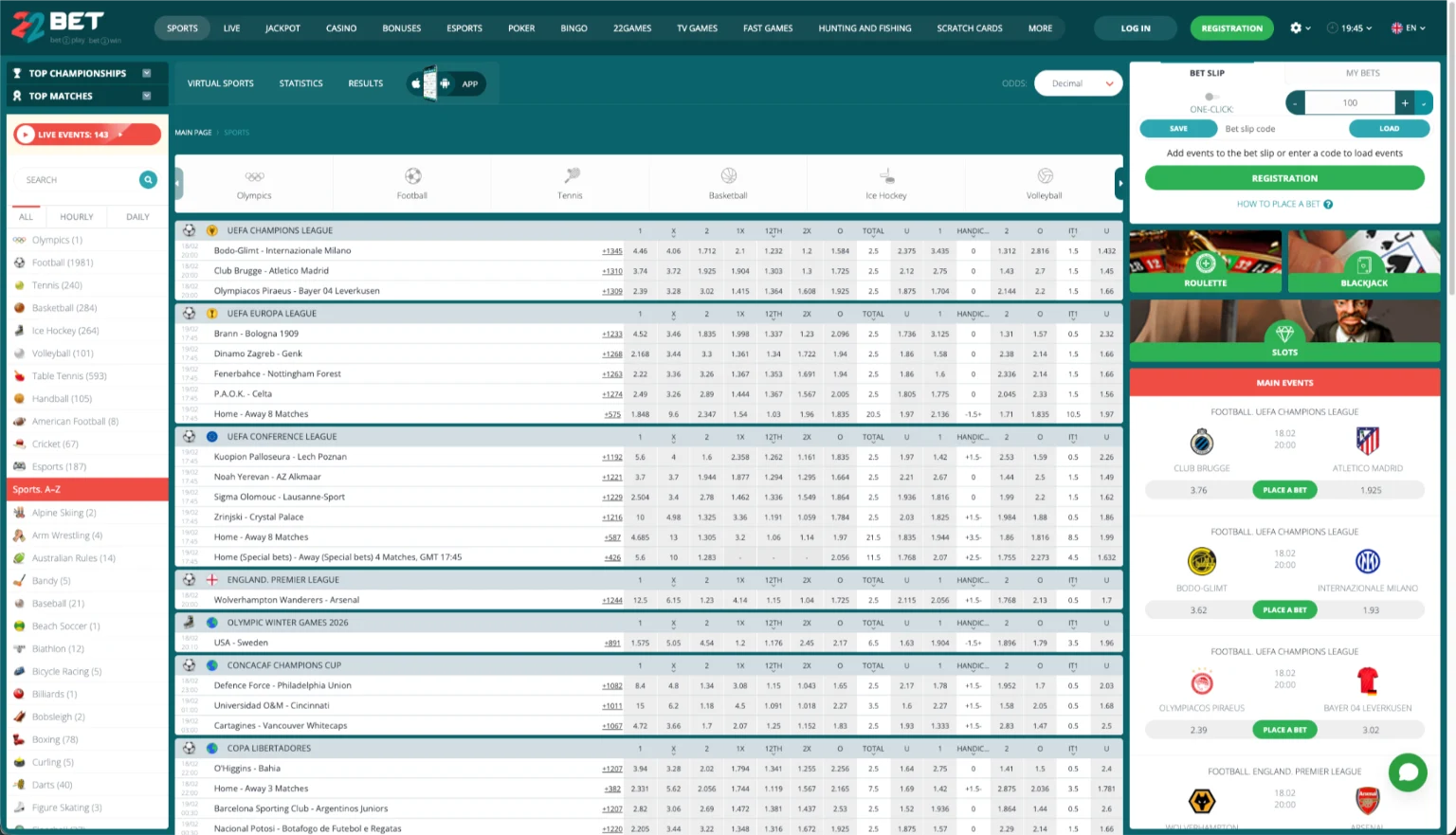Open the EN language dropdown
Screen dimensions: 1456x835
(1409, 27)
